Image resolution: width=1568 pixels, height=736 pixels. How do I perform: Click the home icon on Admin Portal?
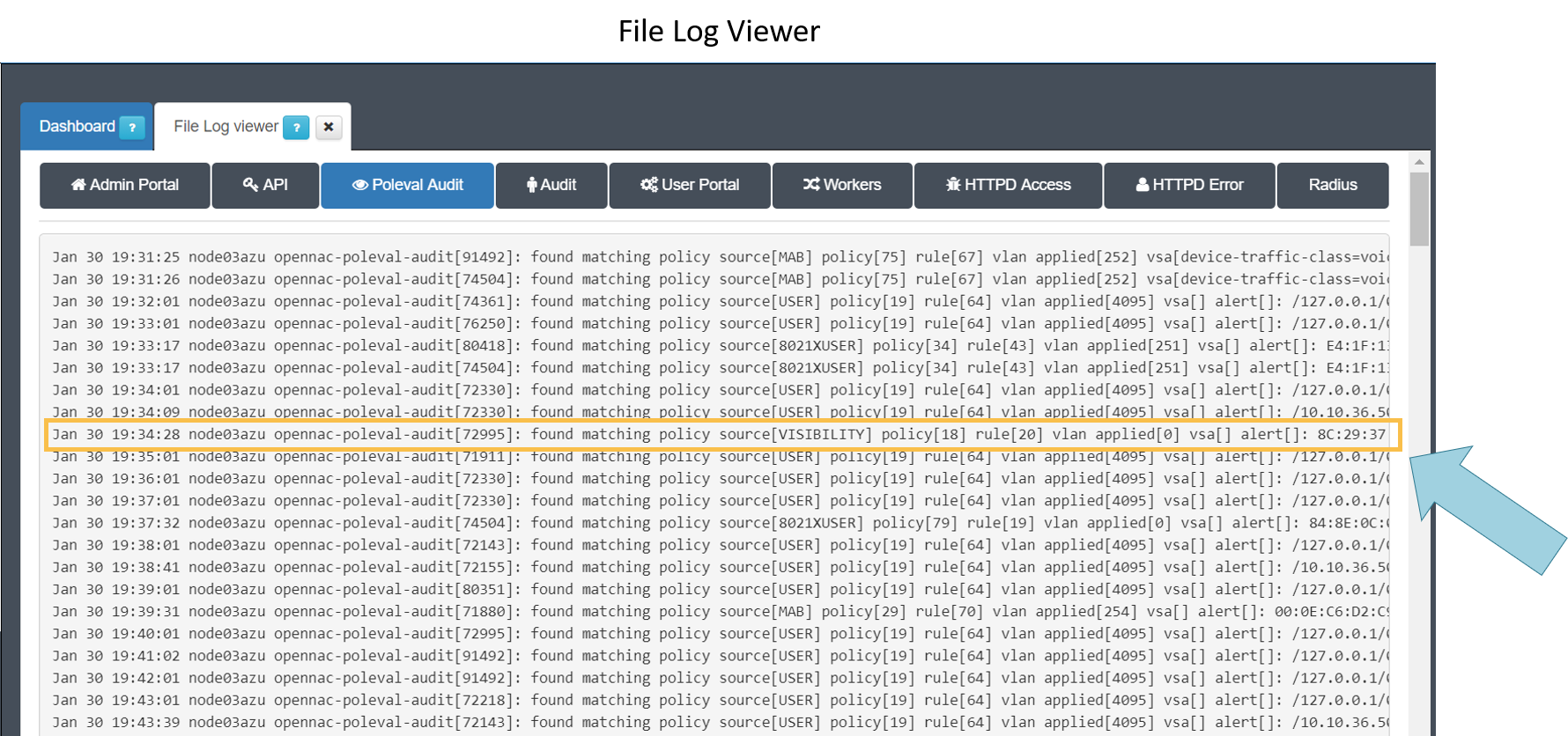pos(78,185)
